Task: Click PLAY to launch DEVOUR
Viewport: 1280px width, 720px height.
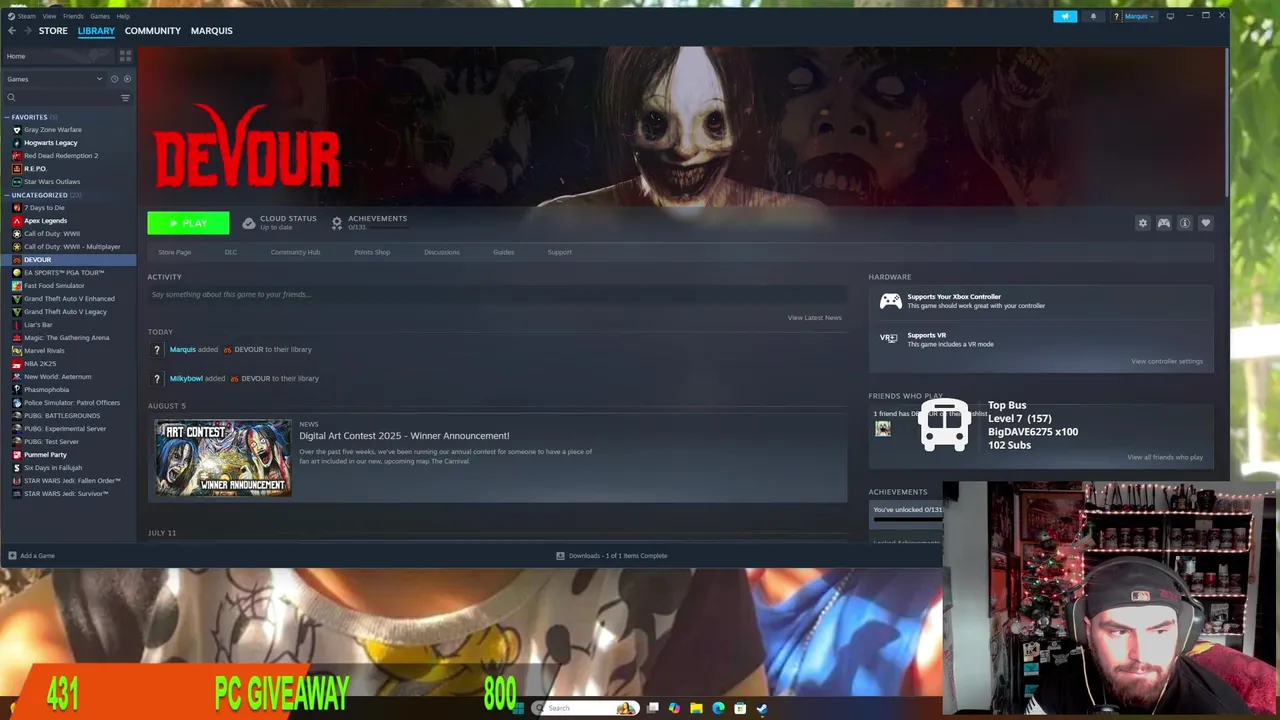Action: (188, 223)
